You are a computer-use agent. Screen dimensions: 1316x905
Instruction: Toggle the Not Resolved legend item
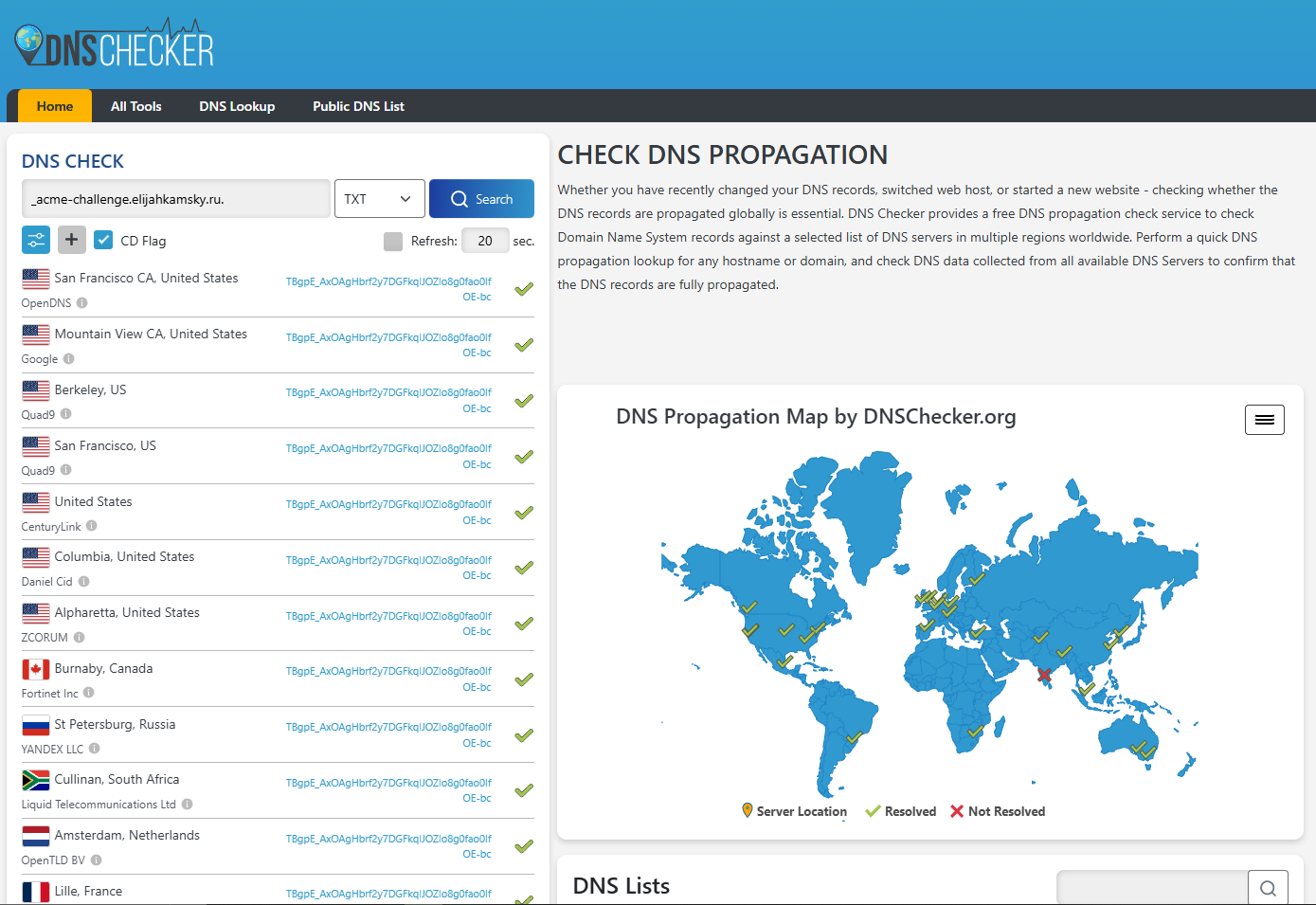998,811
